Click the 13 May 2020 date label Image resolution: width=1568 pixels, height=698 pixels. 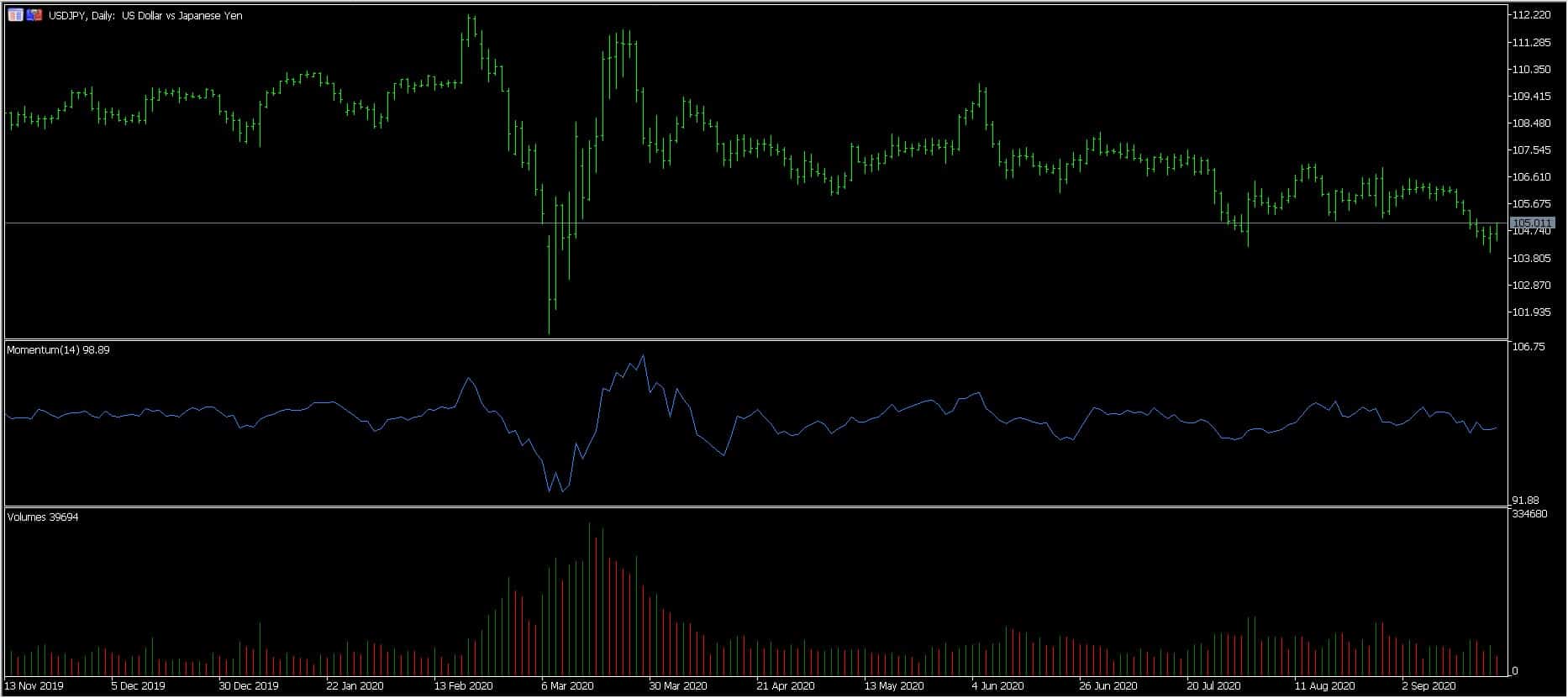point(894,685)
